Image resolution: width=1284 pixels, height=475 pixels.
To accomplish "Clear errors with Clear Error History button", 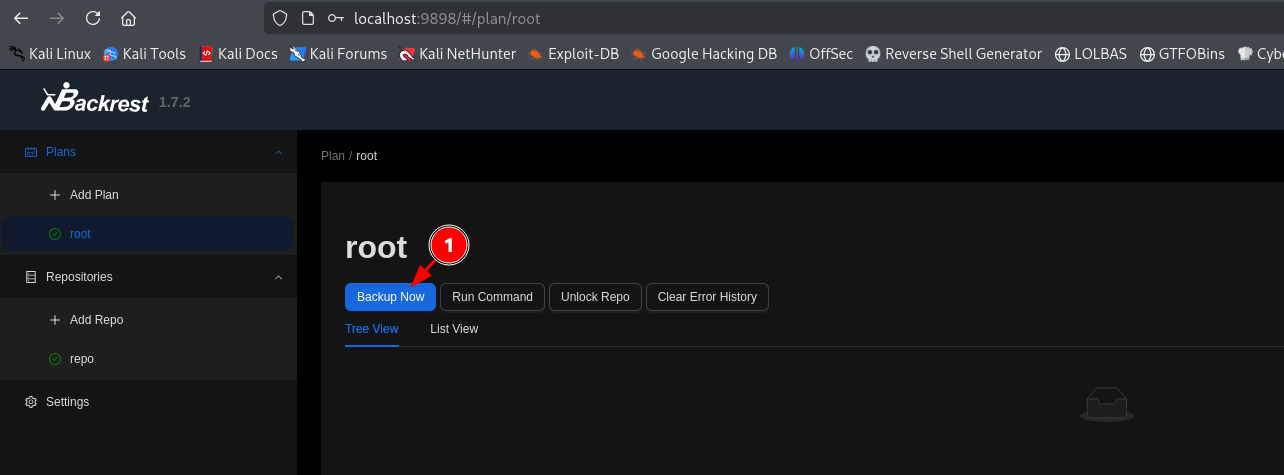I will (707, 297).
